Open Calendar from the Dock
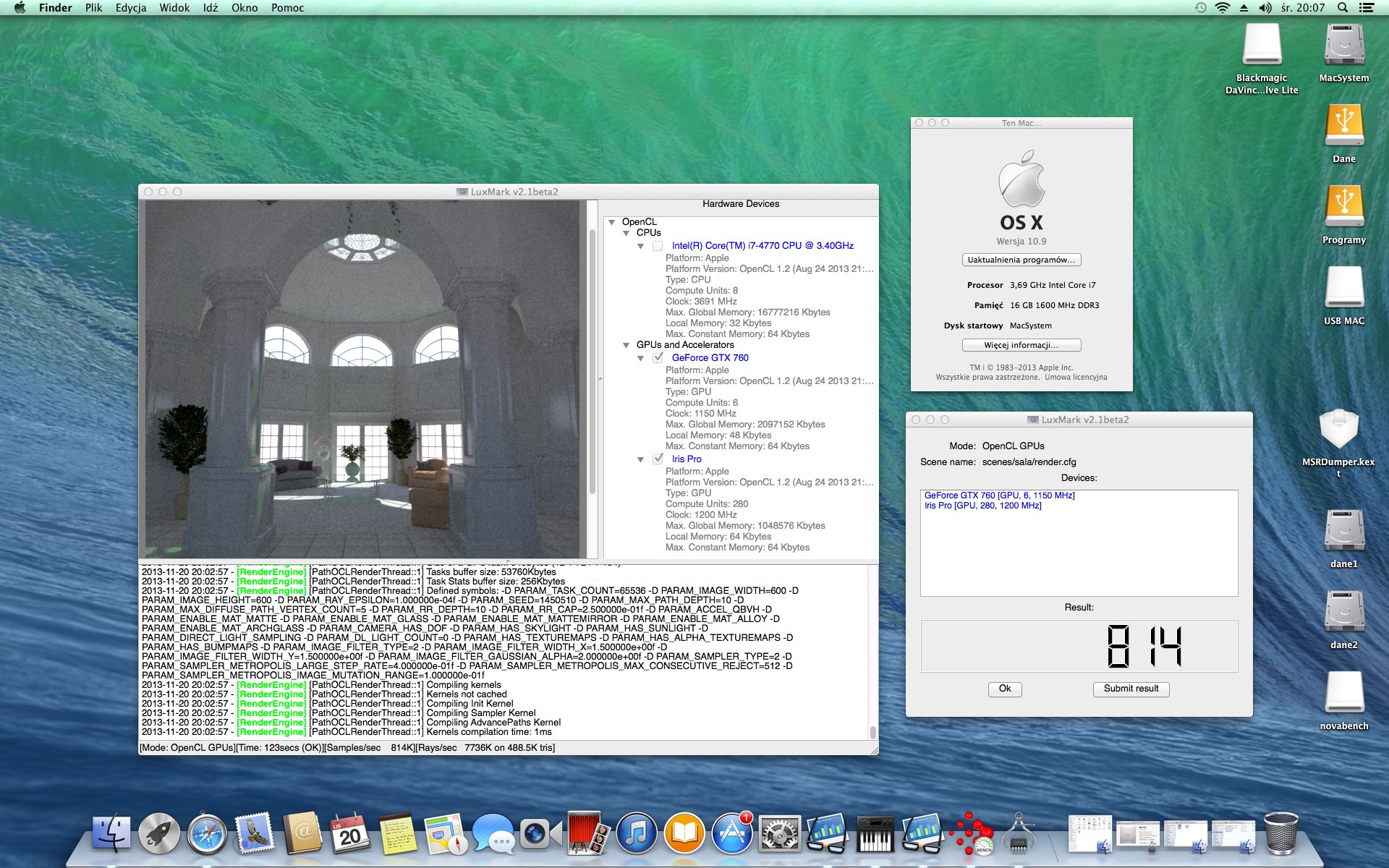This screenshot has width=1389, height=868. coord(350,833)
